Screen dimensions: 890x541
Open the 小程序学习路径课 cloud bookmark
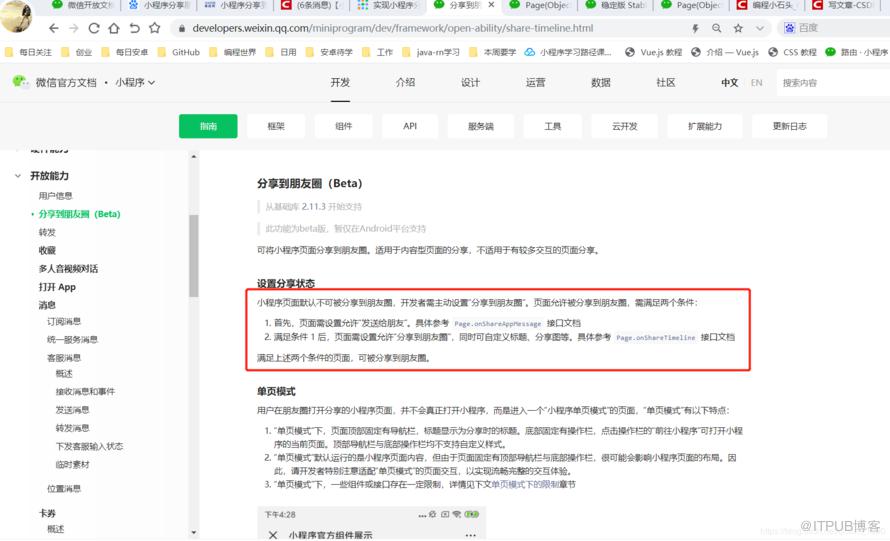(x=568, y=52)
